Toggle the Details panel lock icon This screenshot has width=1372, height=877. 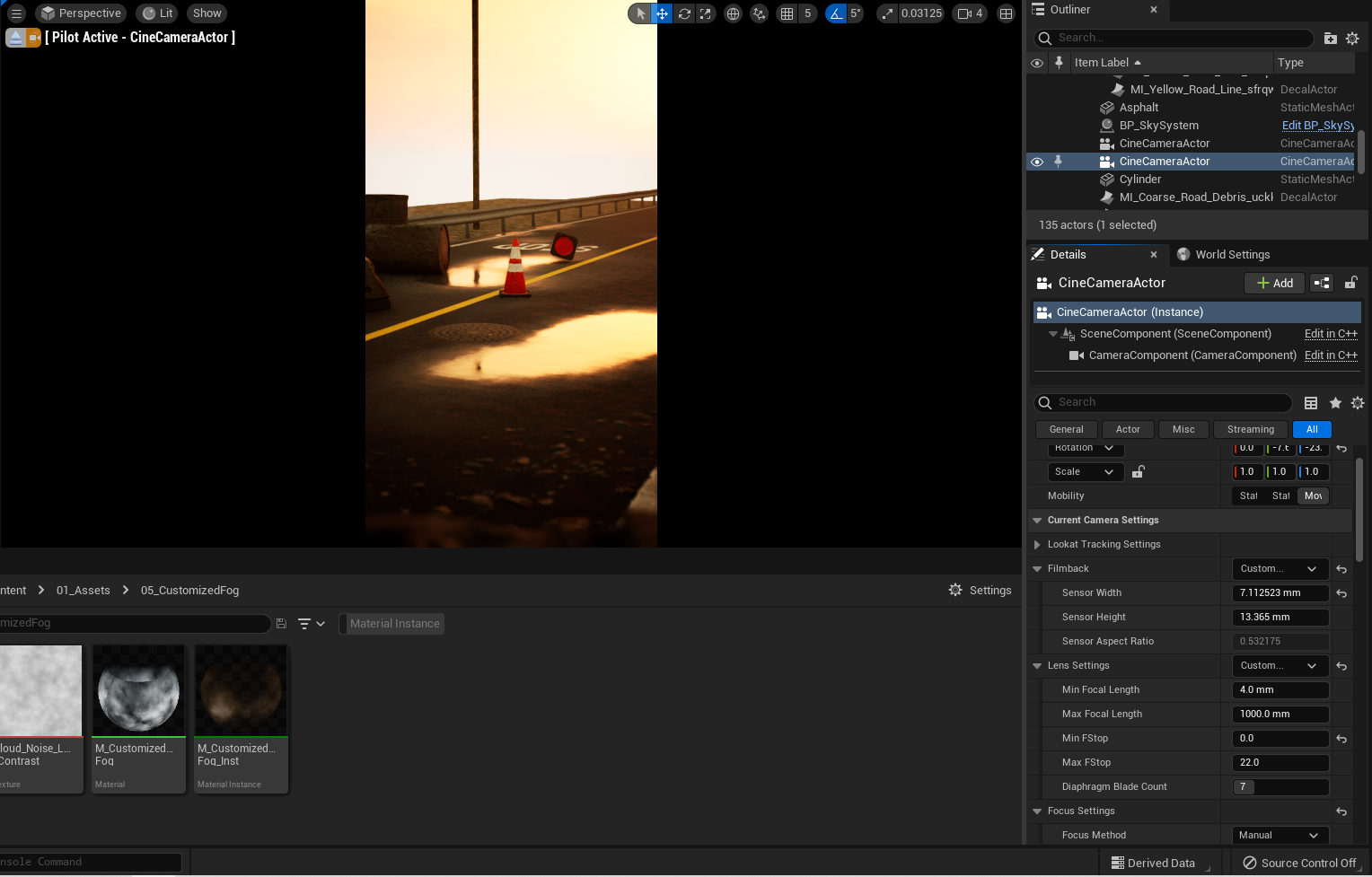tap(1350, 283)
